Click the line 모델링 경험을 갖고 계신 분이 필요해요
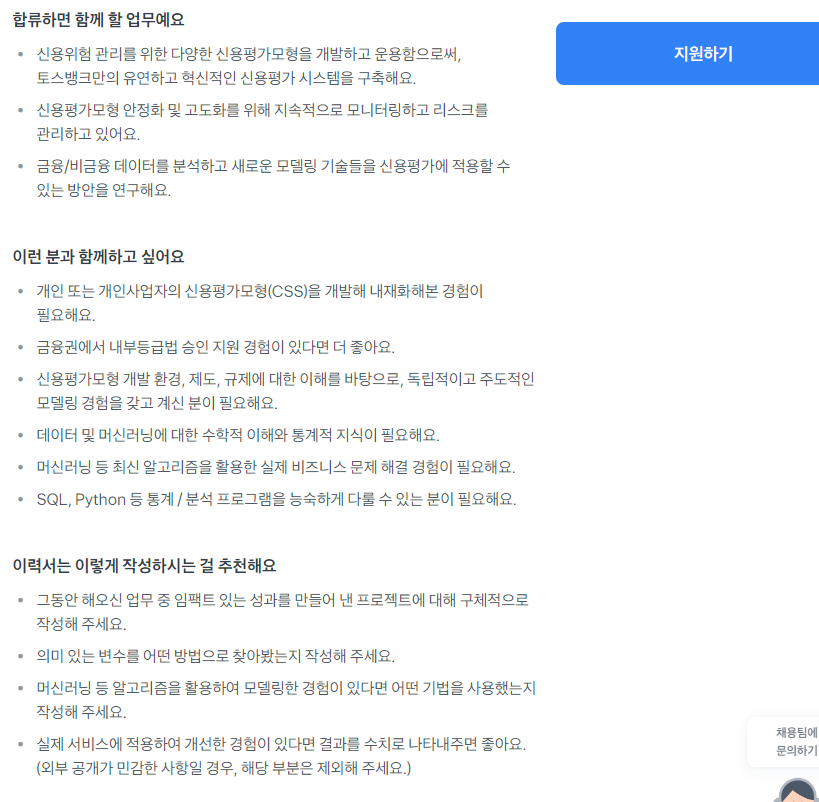Screen dimensions: 819x802 [x=157, y=403]
